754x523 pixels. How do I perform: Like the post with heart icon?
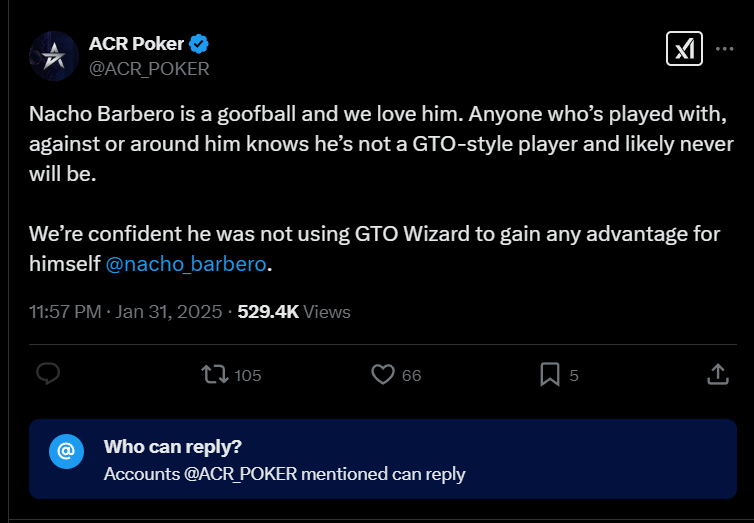coord(382,375)
